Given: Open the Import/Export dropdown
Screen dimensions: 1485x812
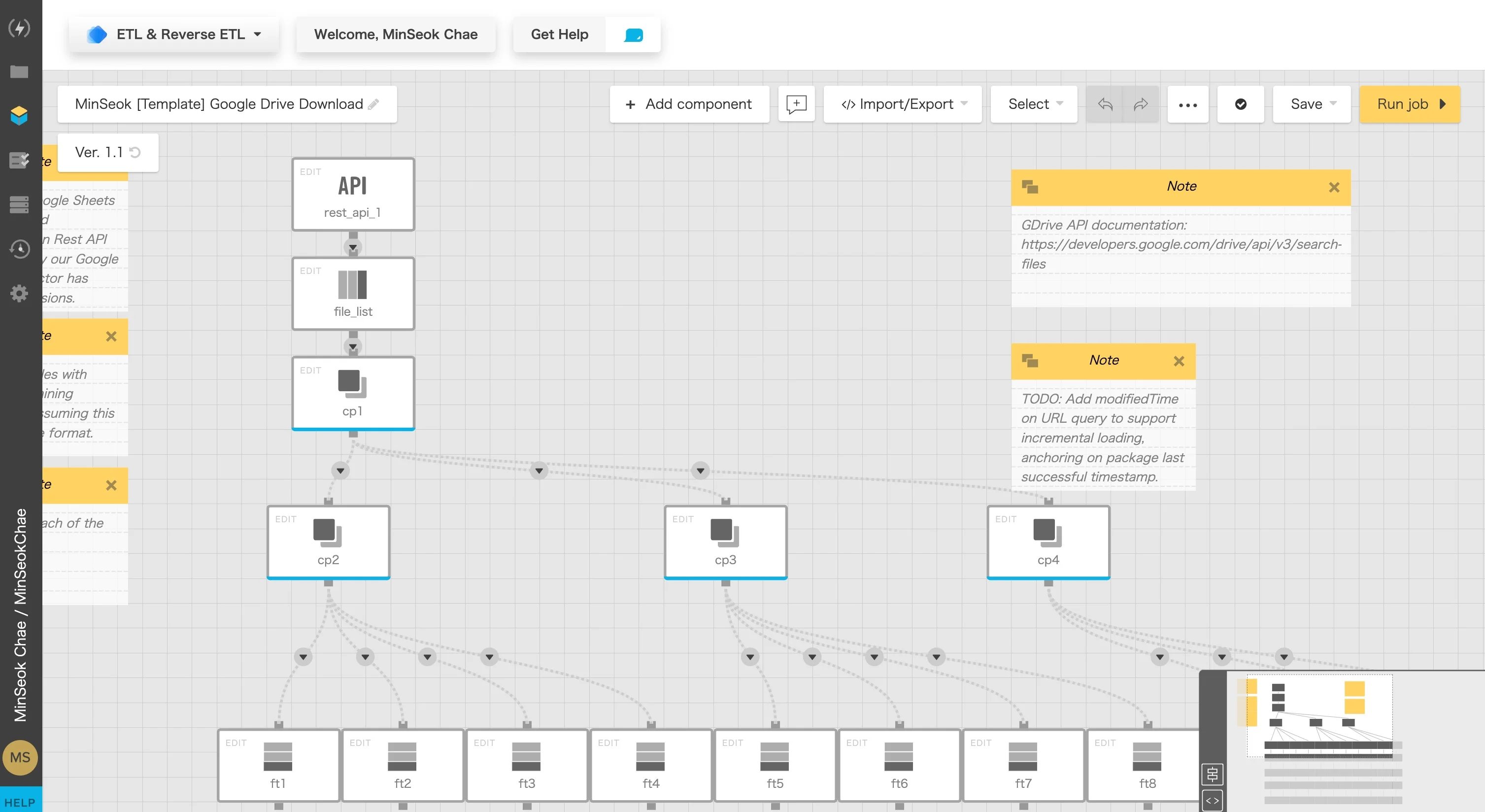Looking at the screenshot, I should point(902,104).
